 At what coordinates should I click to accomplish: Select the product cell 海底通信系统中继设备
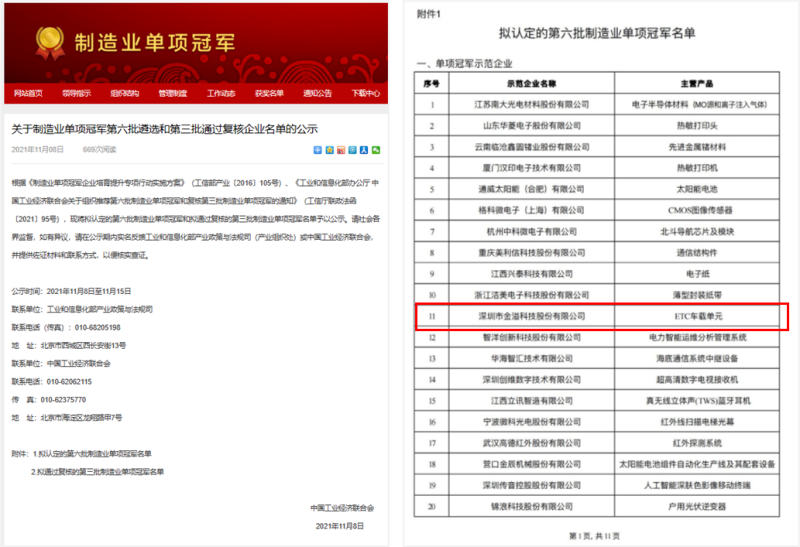[x=697, y=359]
